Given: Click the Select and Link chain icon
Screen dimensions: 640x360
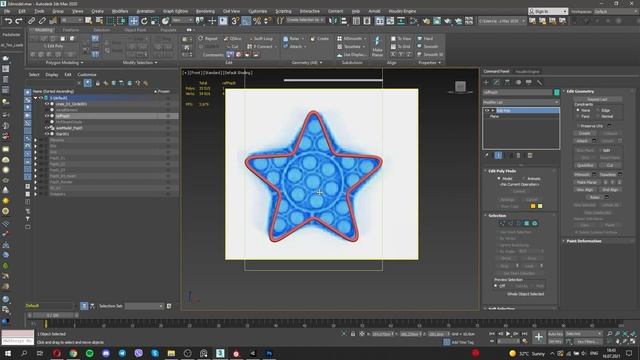Looking at the screenshot, I should click(31, 21).
